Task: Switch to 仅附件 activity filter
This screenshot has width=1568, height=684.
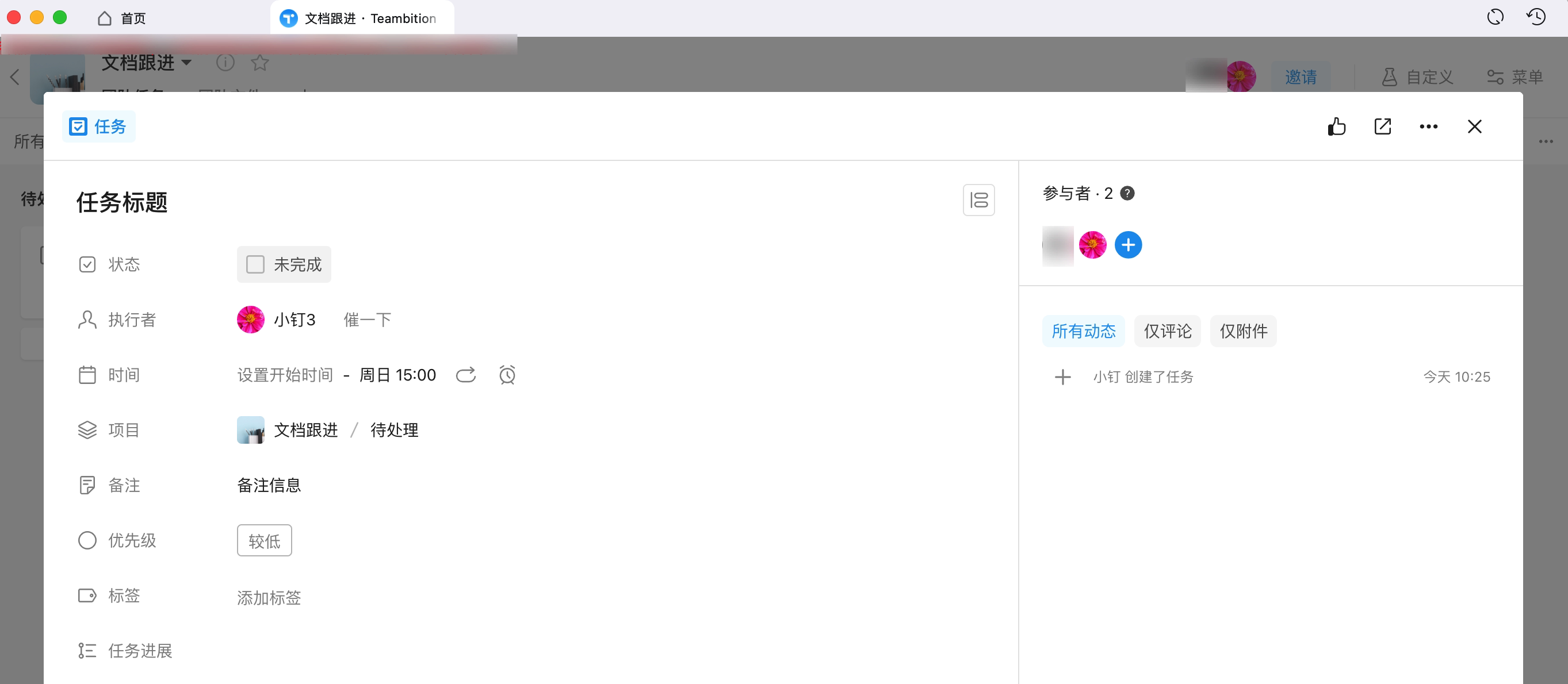Action: coord(1243,331)
